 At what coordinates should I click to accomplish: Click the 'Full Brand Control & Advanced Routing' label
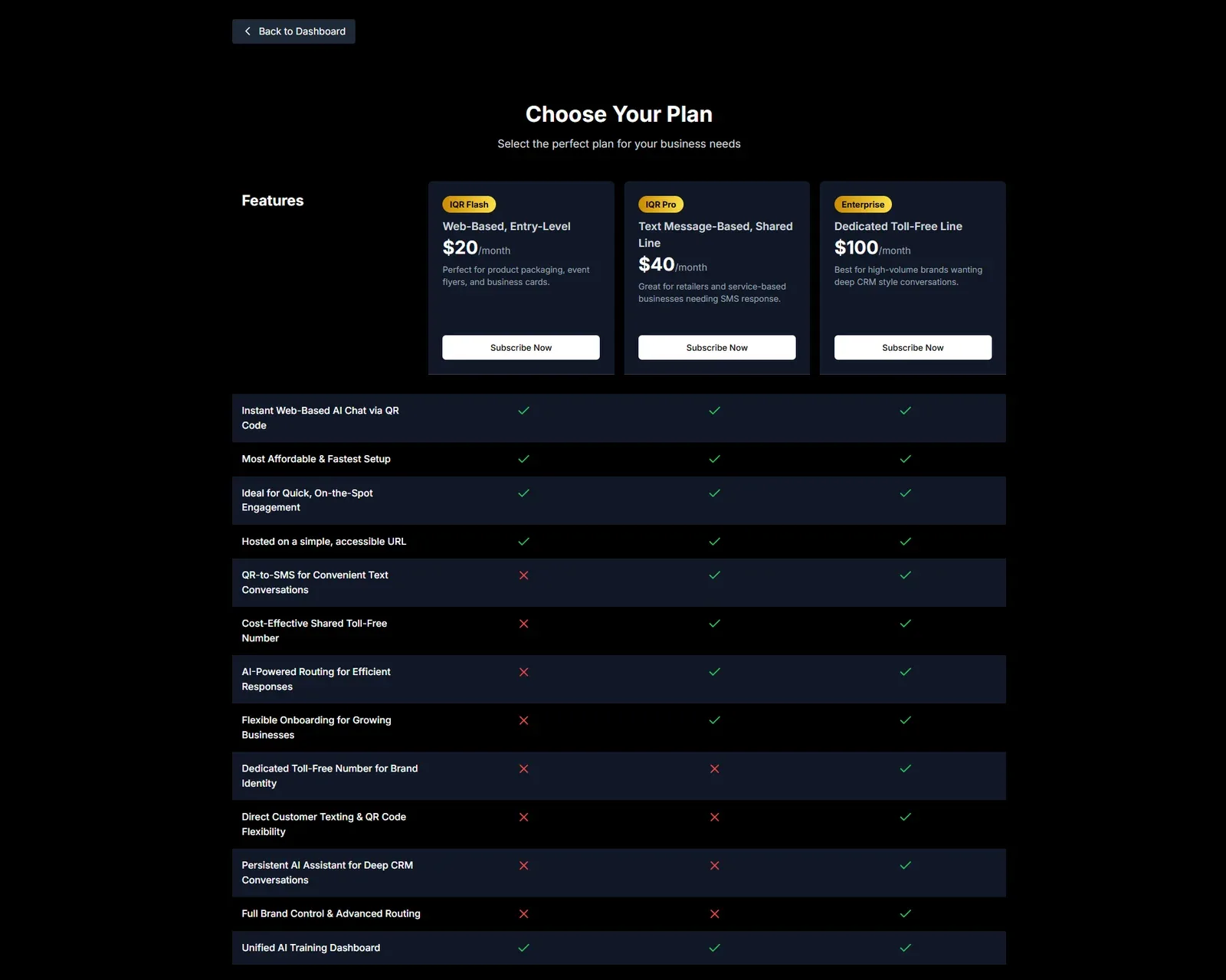331,913
